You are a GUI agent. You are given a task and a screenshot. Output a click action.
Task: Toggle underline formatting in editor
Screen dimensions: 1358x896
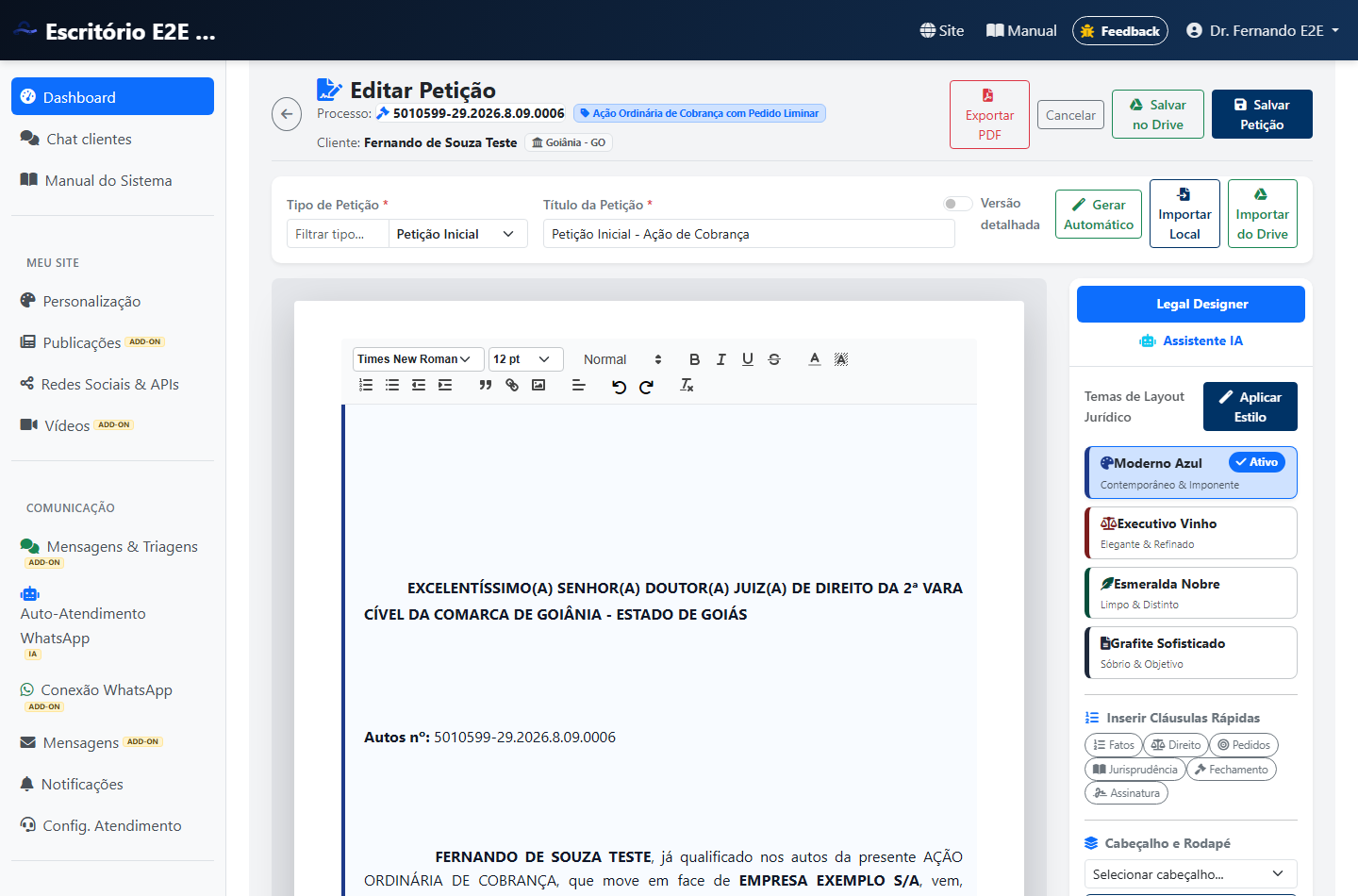click(x=748, y=359)
